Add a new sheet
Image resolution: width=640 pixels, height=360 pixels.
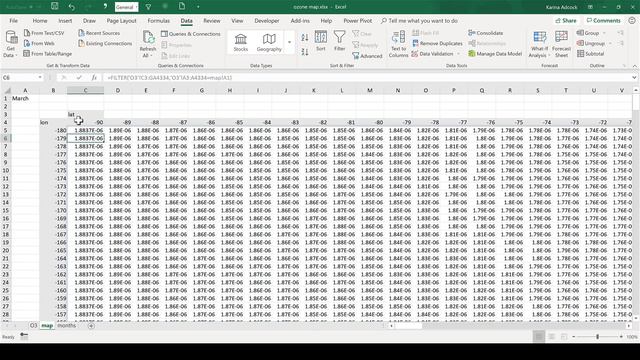tap(91, 326)
